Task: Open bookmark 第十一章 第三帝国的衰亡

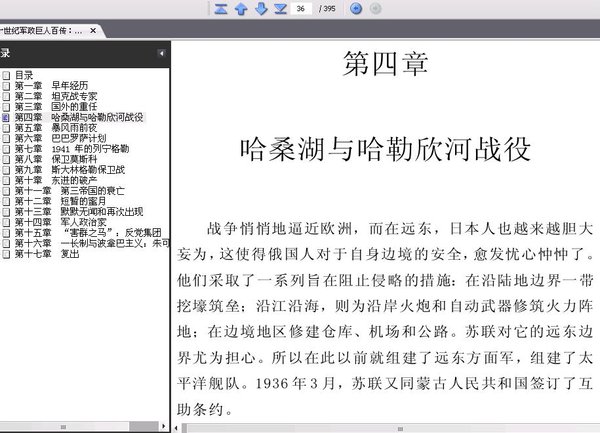Action: [x=70, y=190]
